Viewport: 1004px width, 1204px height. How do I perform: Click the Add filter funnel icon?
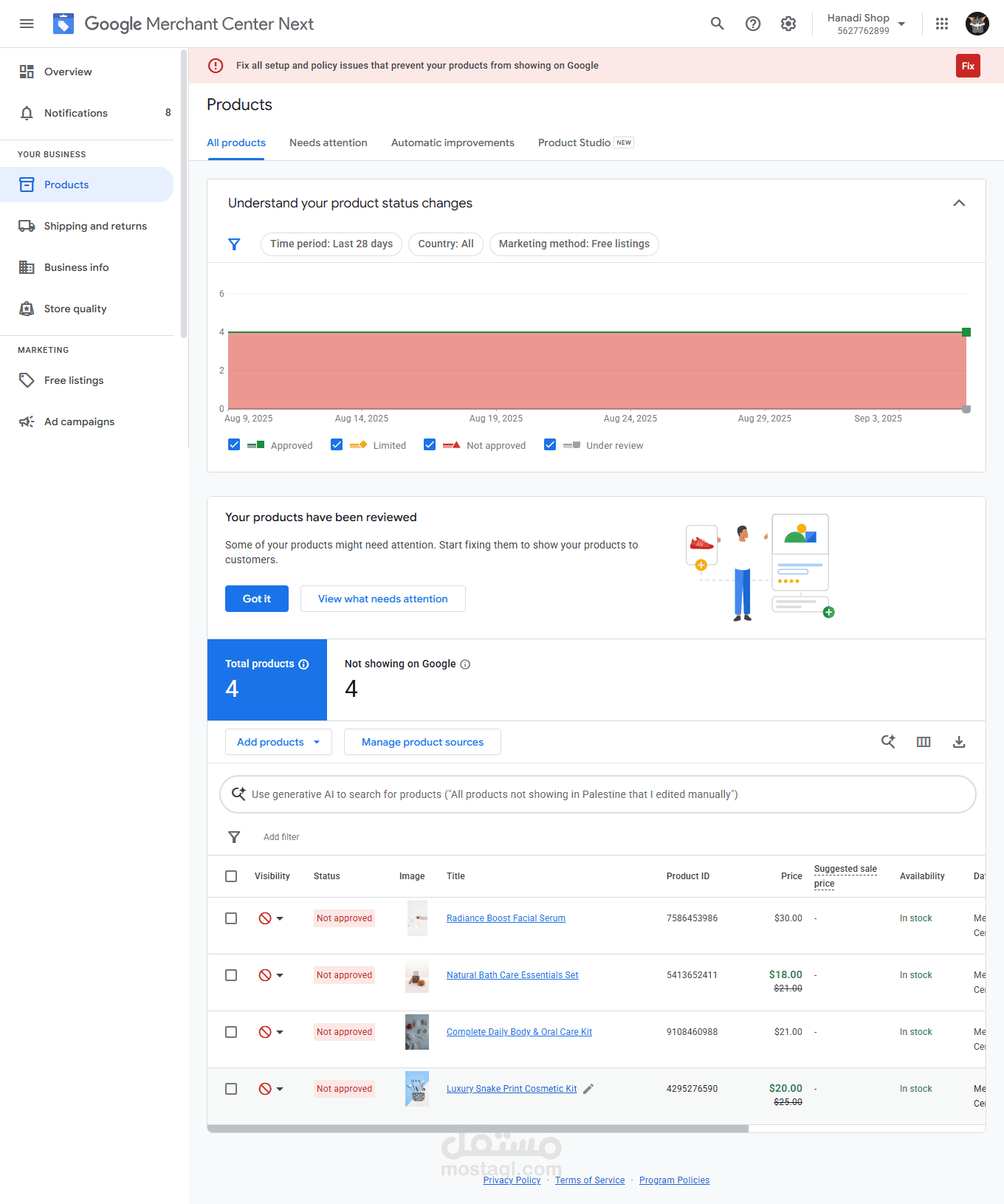pyautogui.click(x=234, y=837)
